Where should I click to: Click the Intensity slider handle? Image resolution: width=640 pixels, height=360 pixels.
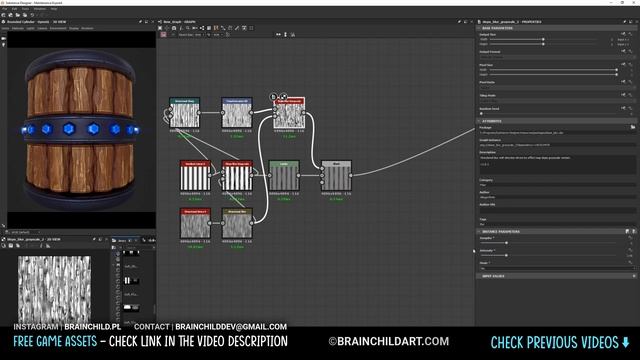(507, 256)
